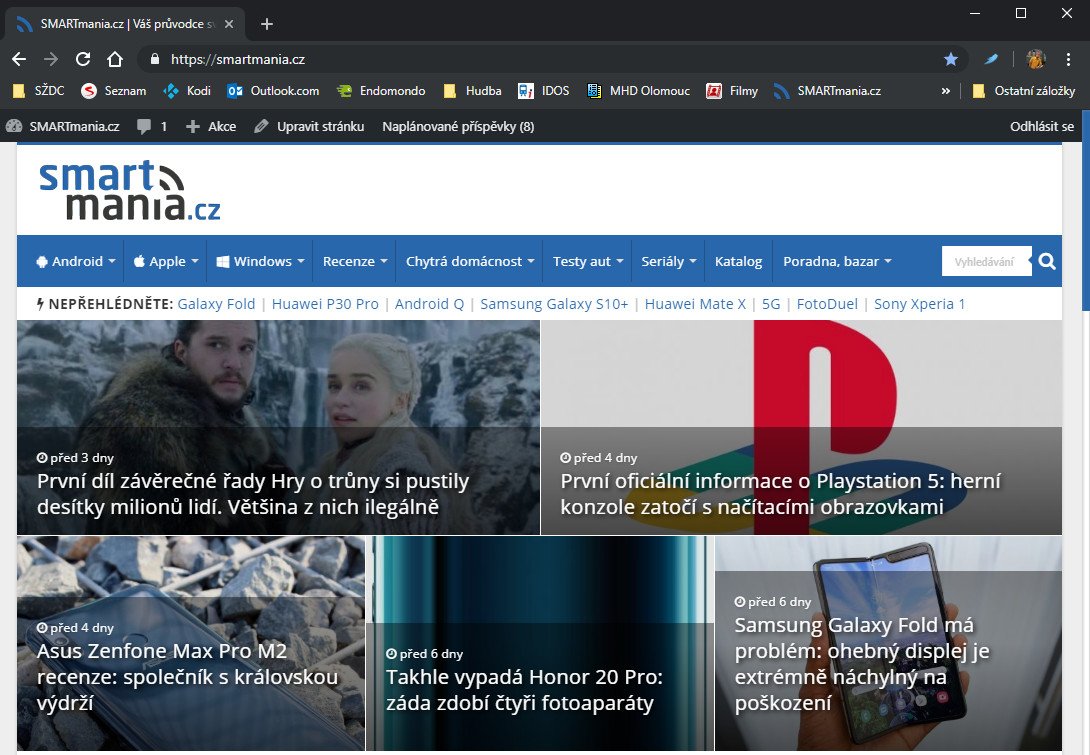Open the Outlook.com bookmark

(x=273, y=91)
